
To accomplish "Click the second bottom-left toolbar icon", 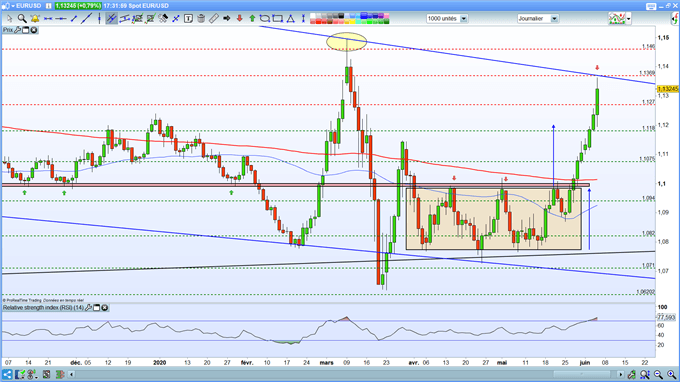I will click(20, 374).
